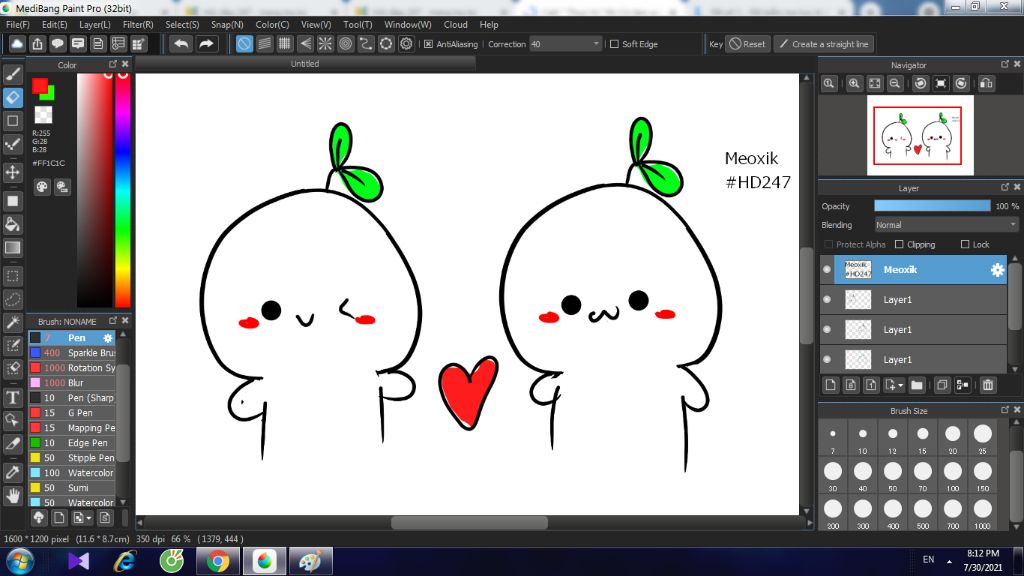Image resolution: width=1024 pixels, height=576 pixels.
Task: Enable Soft Edge checkbox
Action: (x=614, y=44)
